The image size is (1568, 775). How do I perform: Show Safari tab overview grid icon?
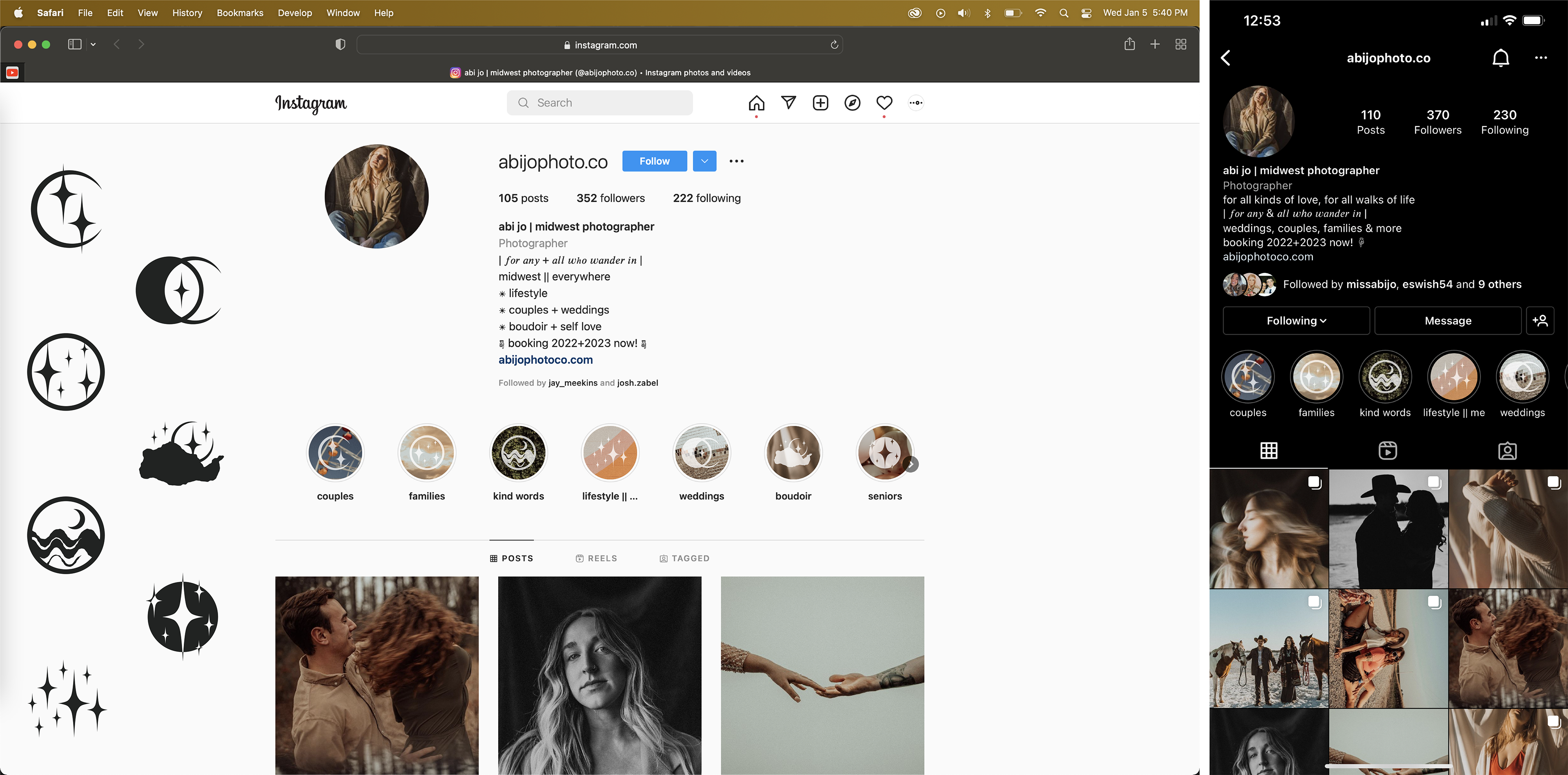[x=1180, y=44]
